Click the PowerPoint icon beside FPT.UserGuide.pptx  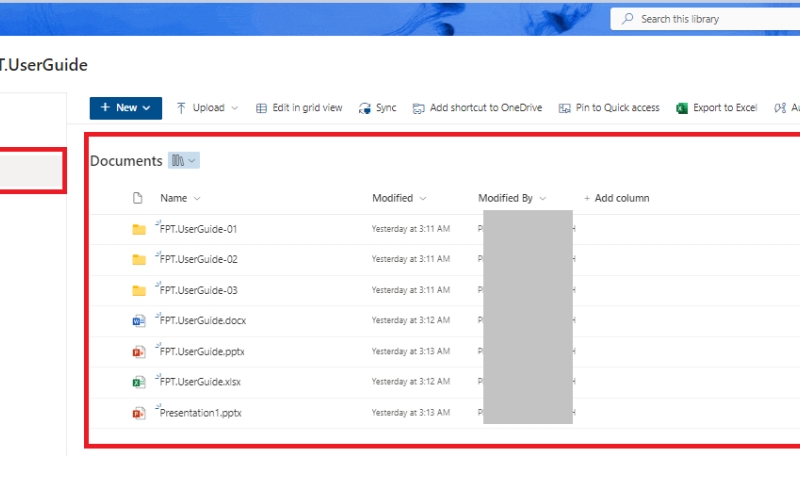tap(139, 352)
